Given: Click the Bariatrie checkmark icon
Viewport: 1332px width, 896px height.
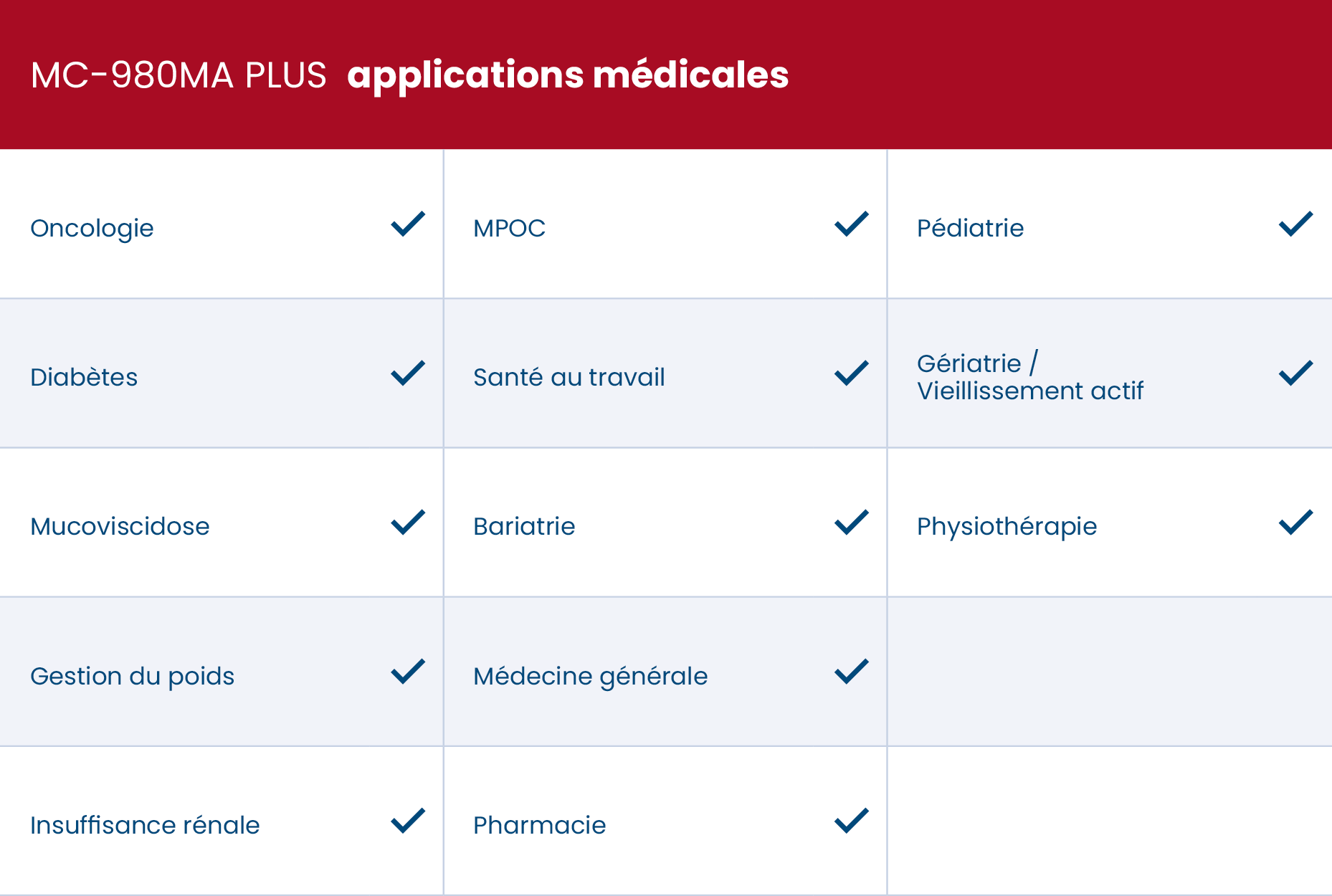Looking at the screenshot, I should tap(852, 523).
